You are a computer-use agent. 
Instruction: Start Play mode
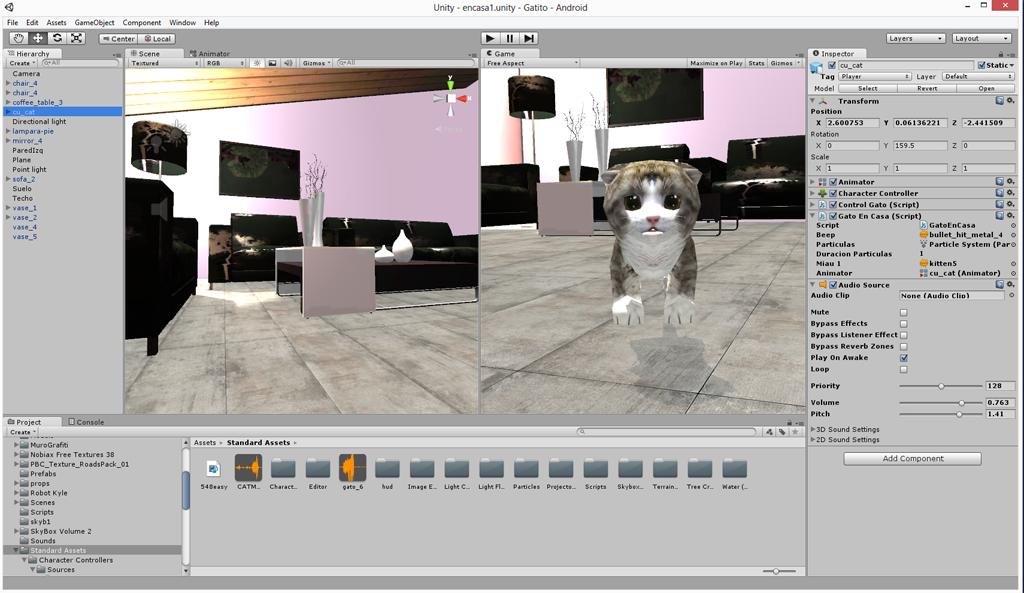[490, 39]
